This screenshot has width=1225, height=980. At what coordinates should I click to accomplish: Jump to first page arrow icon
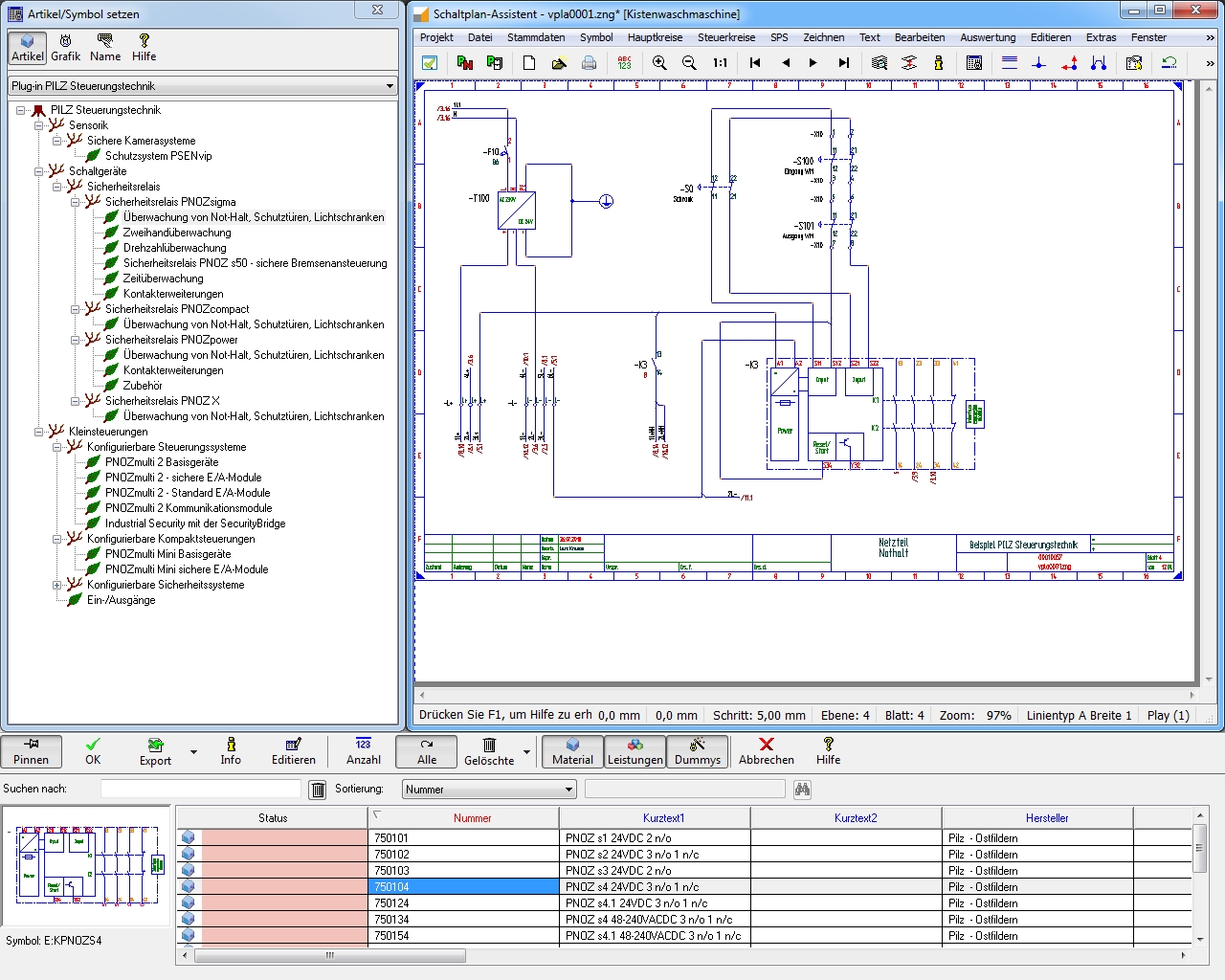pyautogui.click(x=755, y=63)
